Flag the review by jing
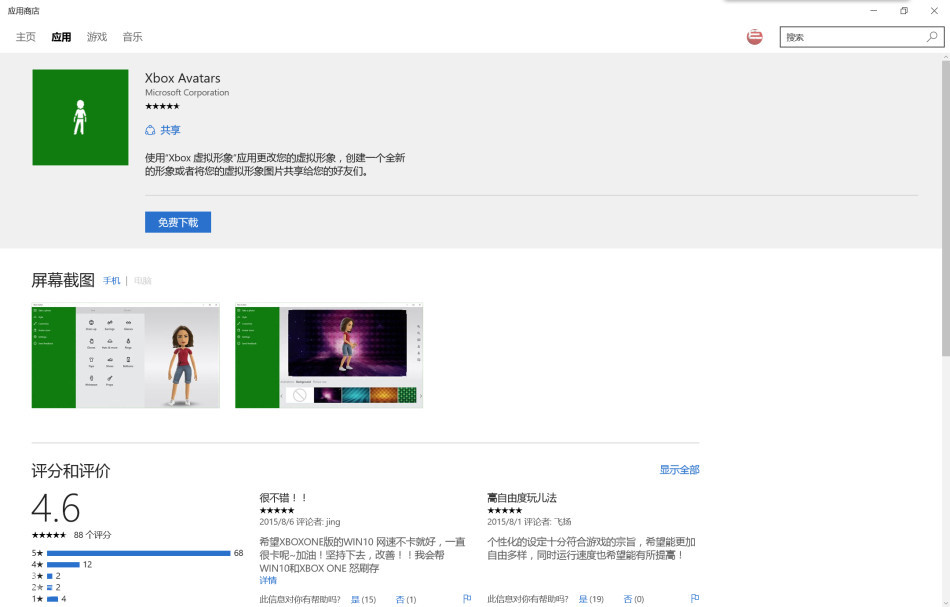Image resolution: width=950 pixels, height=607 pixels. click(467, 599)
